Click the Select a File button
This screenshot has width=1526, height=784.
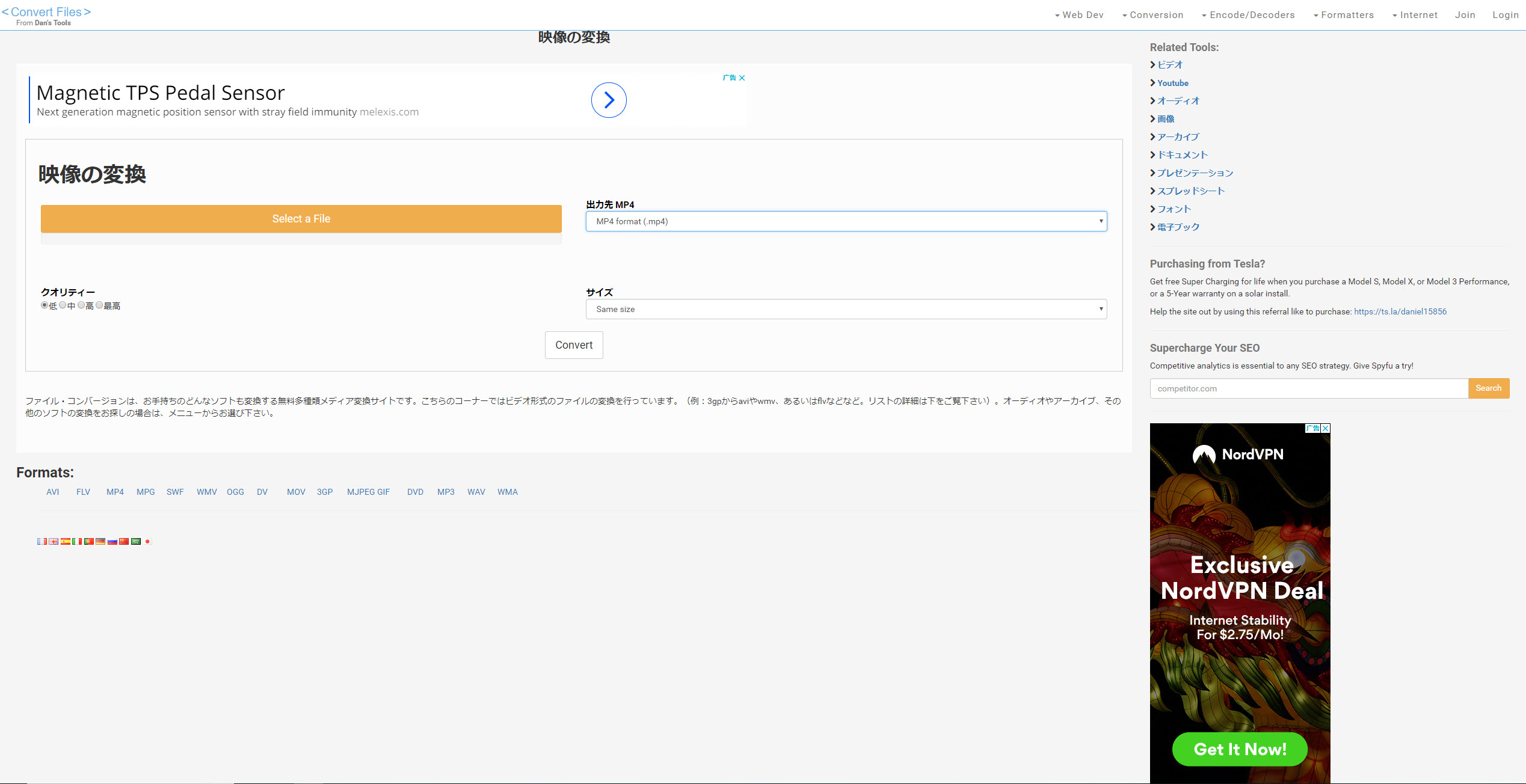(x=300, y=218)
